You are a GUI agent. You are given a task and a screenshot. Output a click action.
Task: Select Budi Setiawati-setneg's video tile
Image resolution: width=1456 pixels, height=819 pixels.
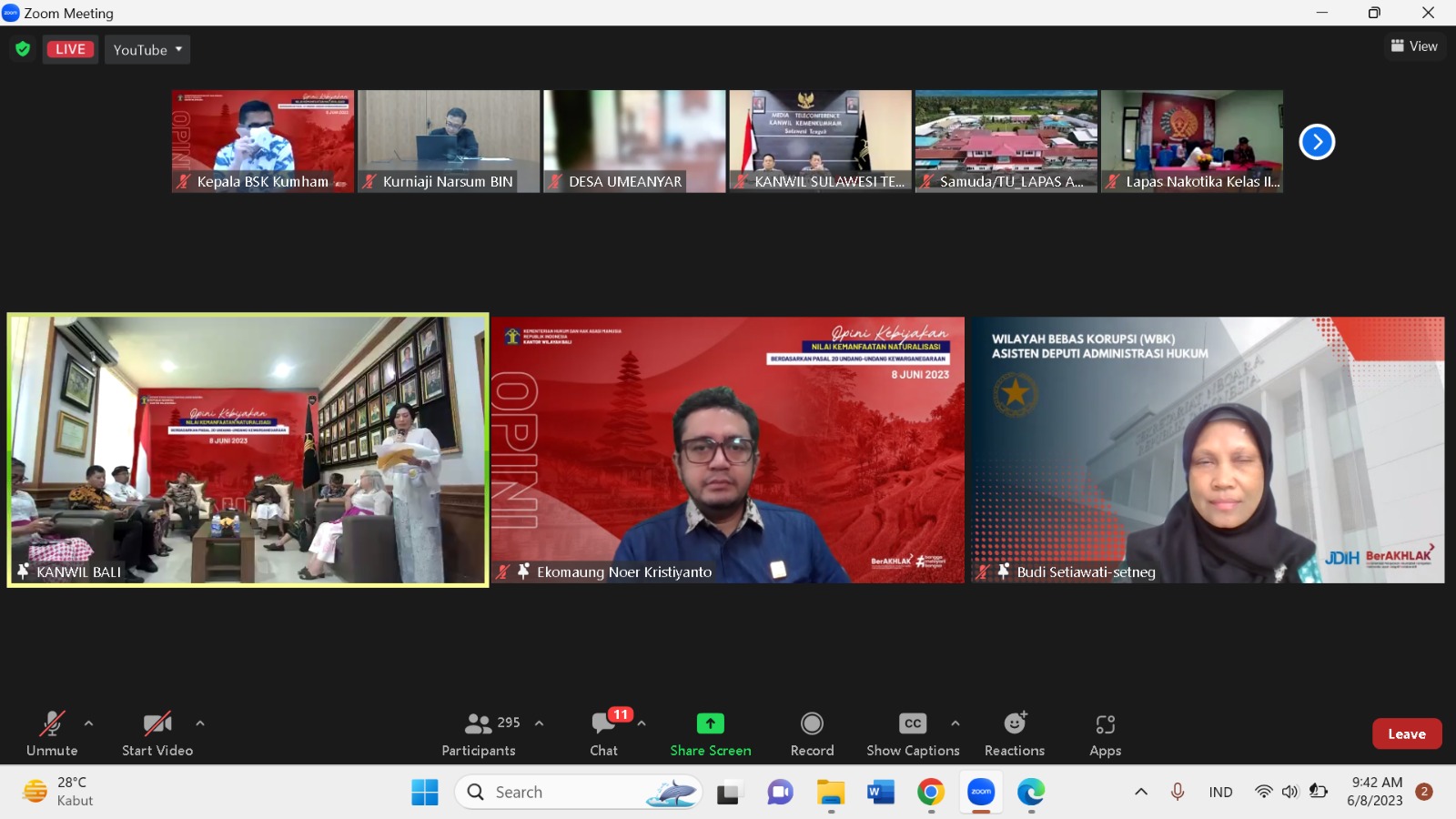pos(1208,450)
